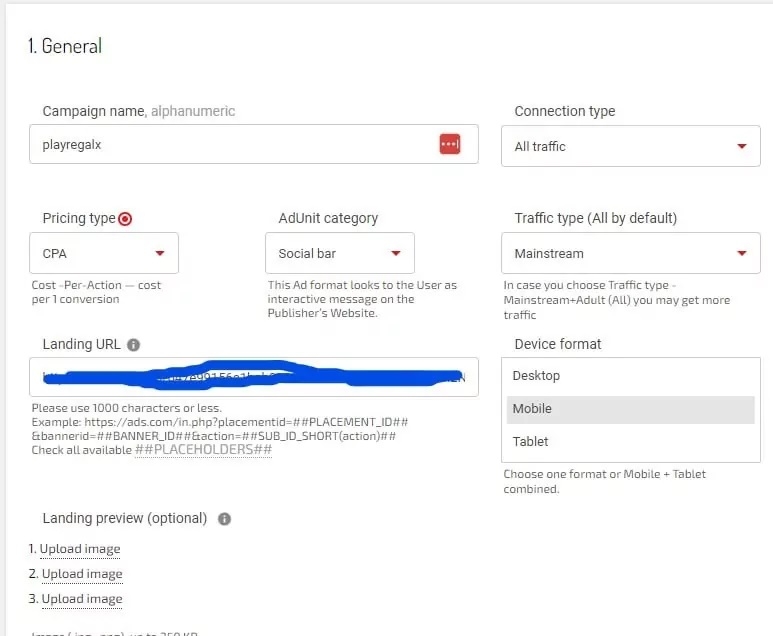Image resolution: width=773 pixels, height=636 pixels.
Task: Click the first Upload image link
Action: tap(80, 549)
